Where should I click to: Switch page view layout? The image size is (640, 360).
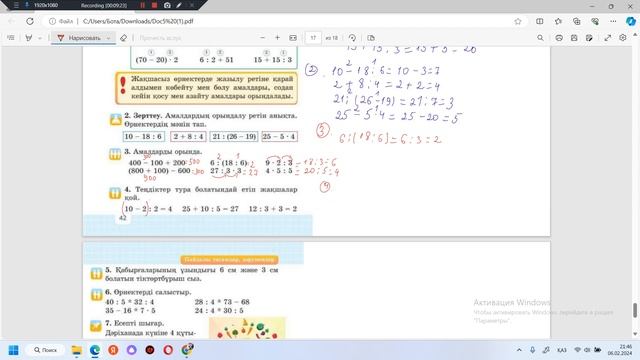[x=371, y=38]
